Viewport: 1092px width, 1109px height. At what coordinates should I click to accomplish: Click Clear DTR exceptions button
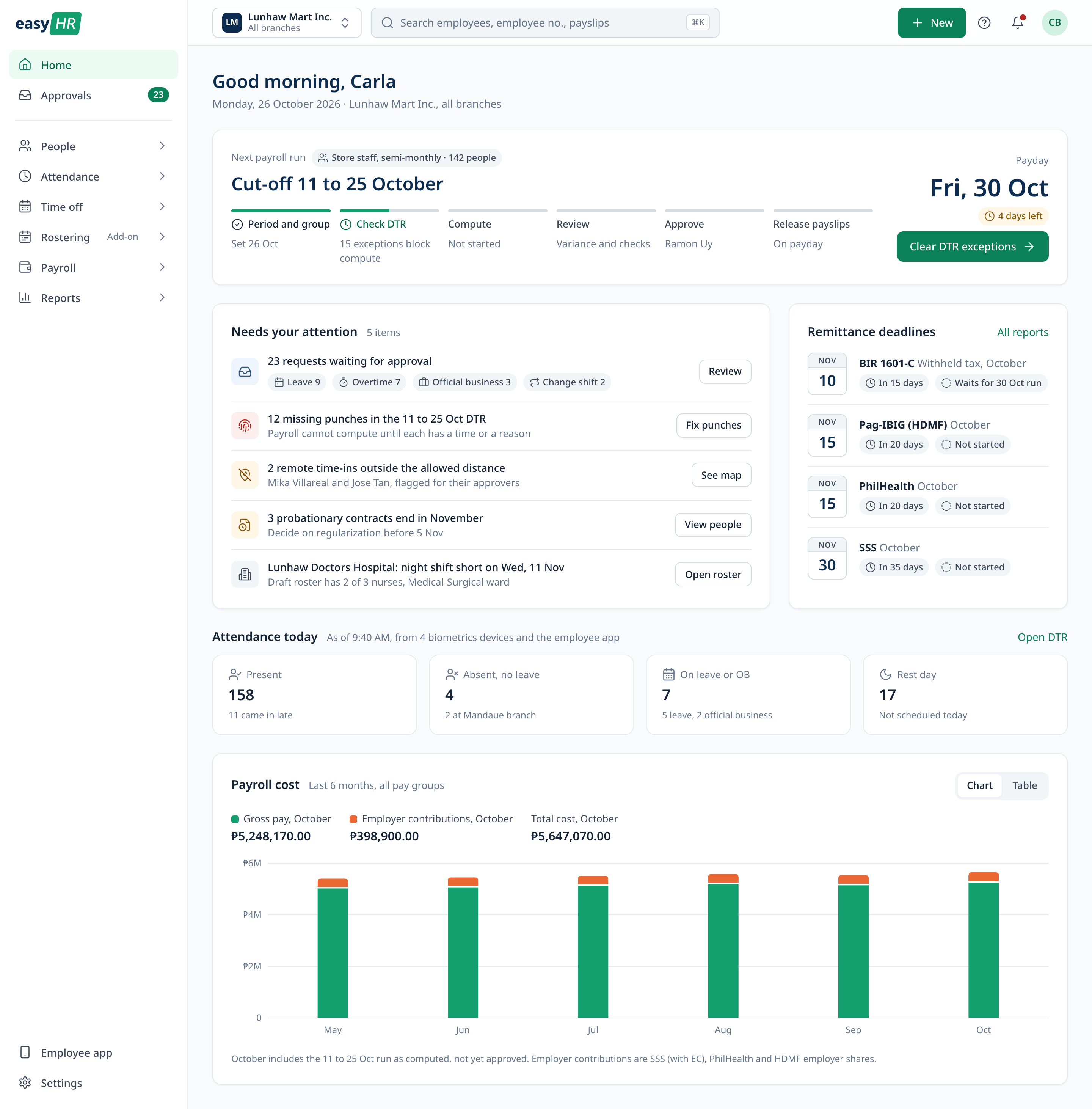pos(973,247)
